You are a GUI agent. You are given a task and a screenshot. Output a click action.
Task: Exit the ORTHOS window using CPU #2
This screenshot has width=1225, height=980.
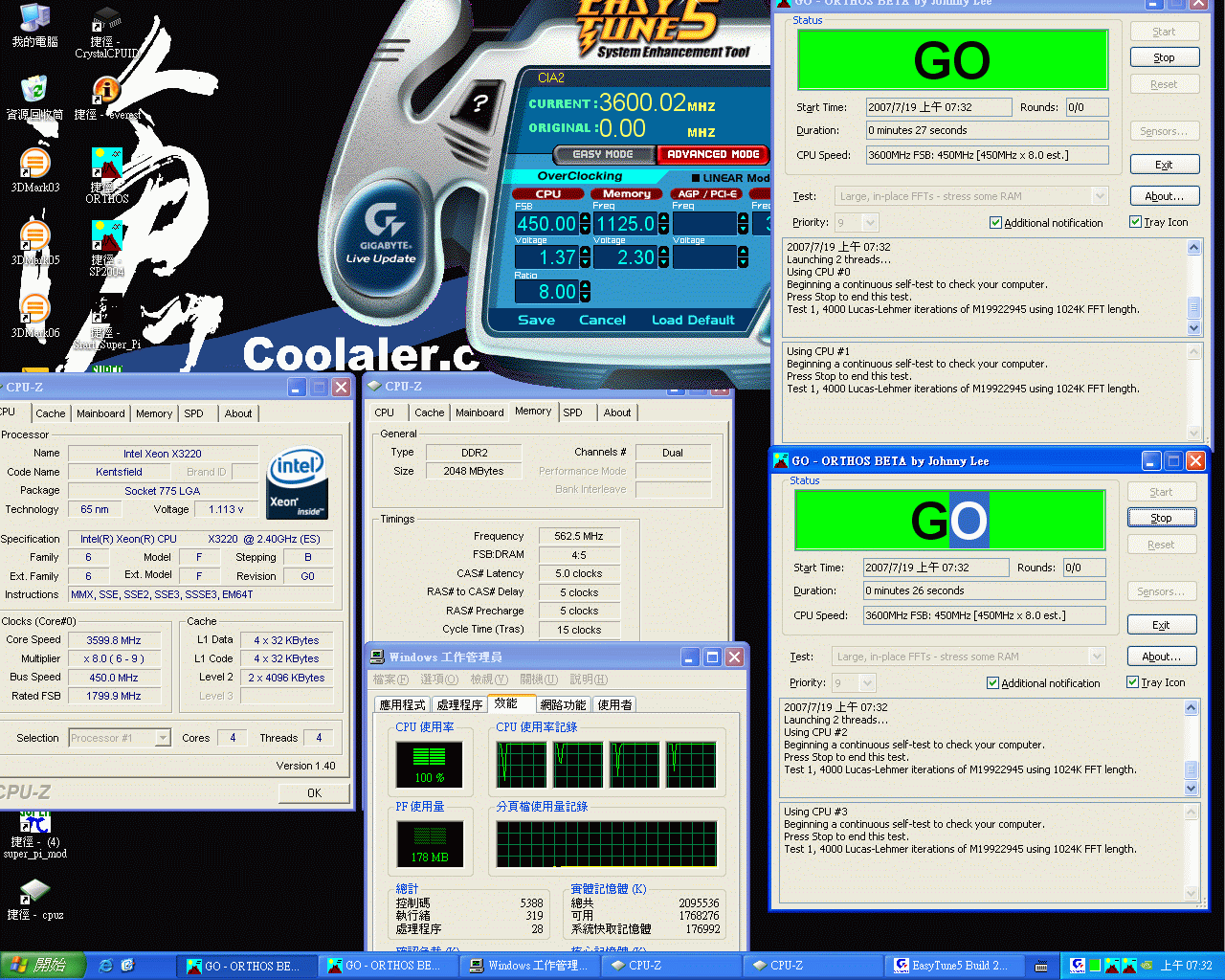[x=1161, y=625]
